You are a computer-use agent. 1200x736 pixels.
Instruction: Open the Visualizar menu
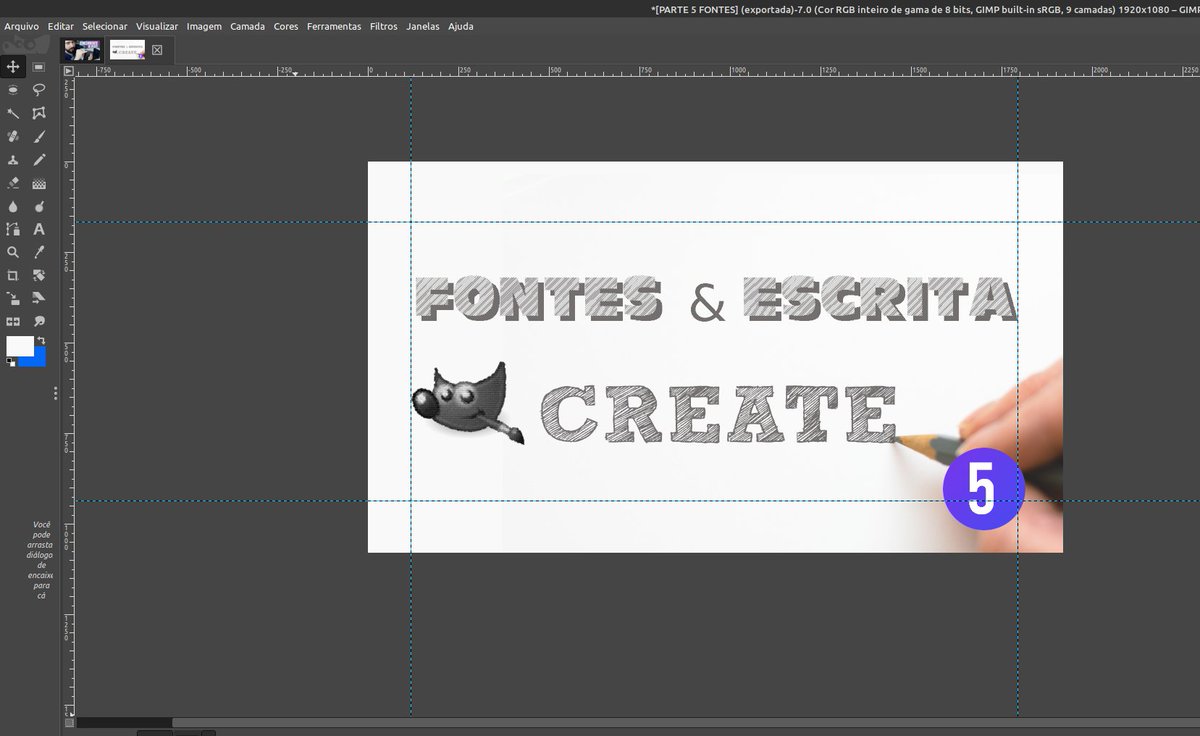click(x=158, y=26)
